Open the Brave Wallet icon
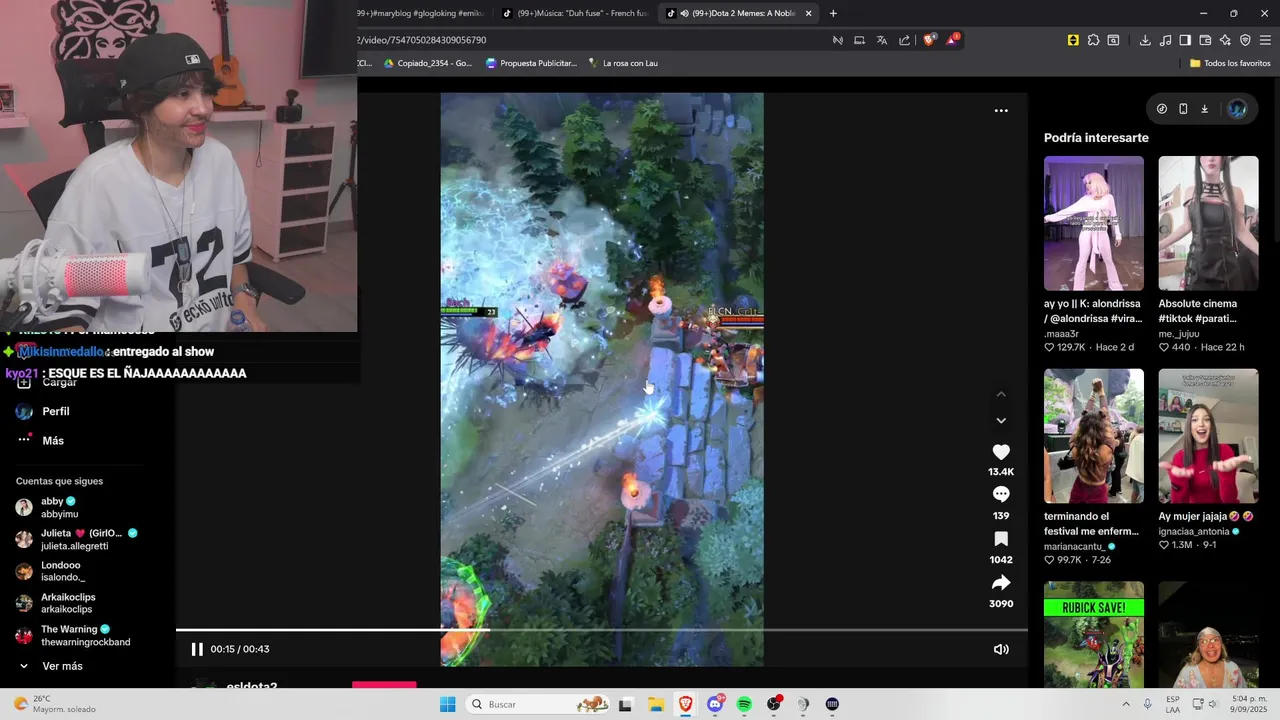 click(x=1205, y=40)
